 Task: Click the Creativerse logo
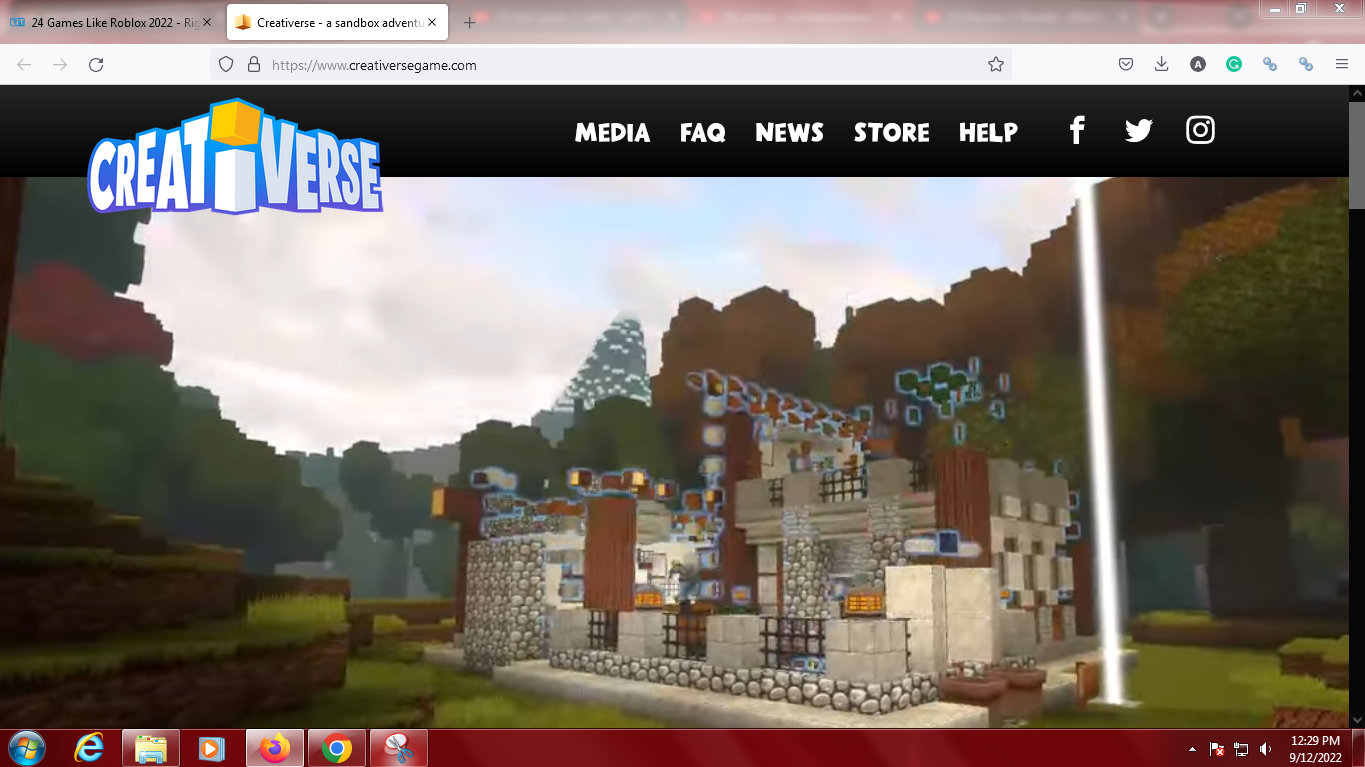[235, 157]
